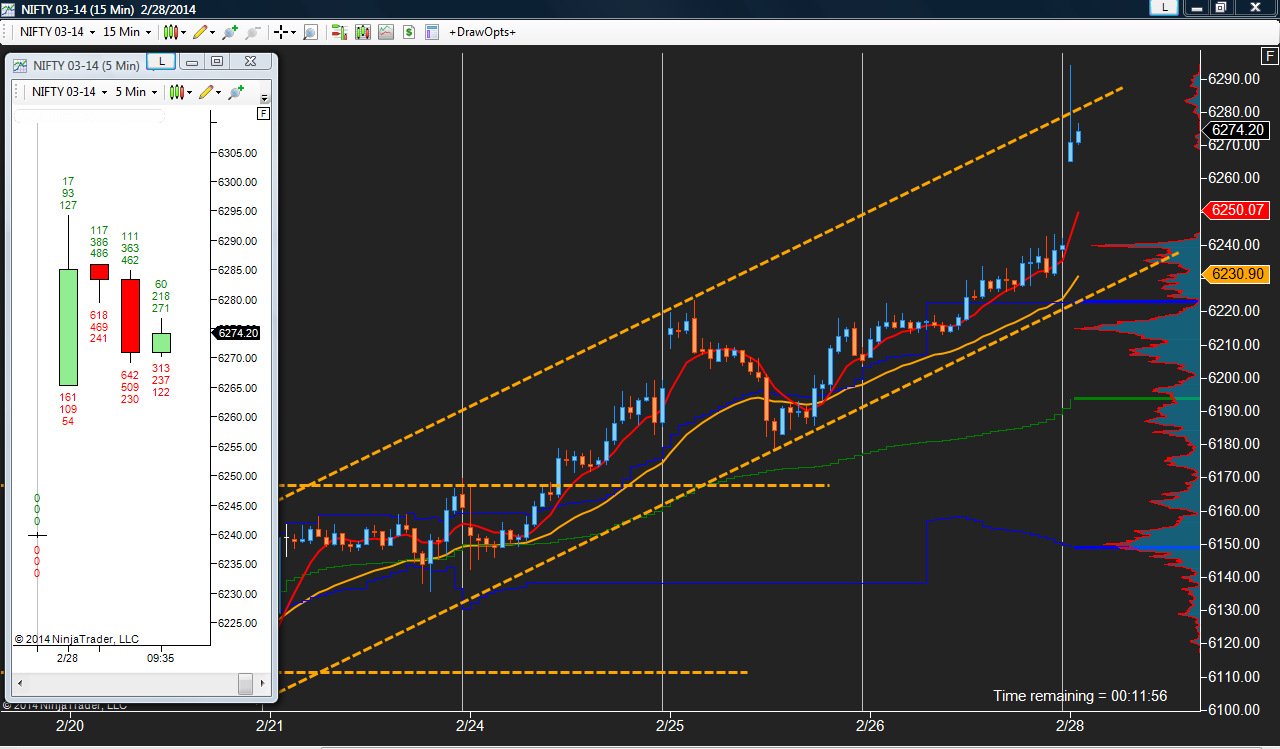
Task: Open the 5 Min interval dropdown
Action: pos(136,92)
